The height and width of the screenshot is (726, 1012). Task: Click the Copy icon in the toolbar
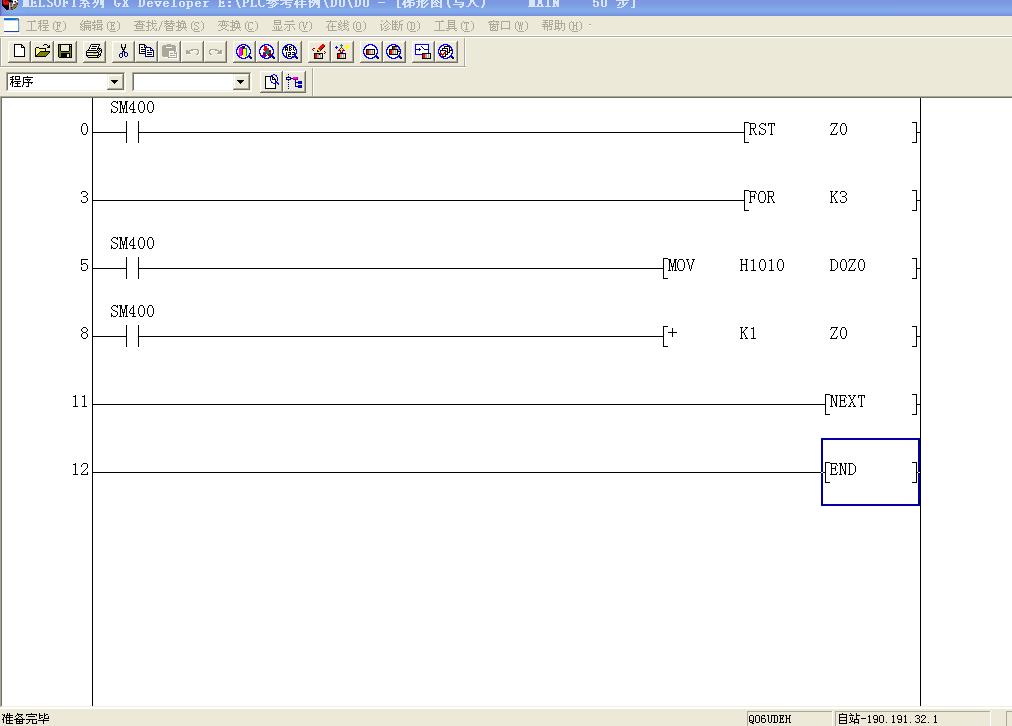tap(146, 52)
